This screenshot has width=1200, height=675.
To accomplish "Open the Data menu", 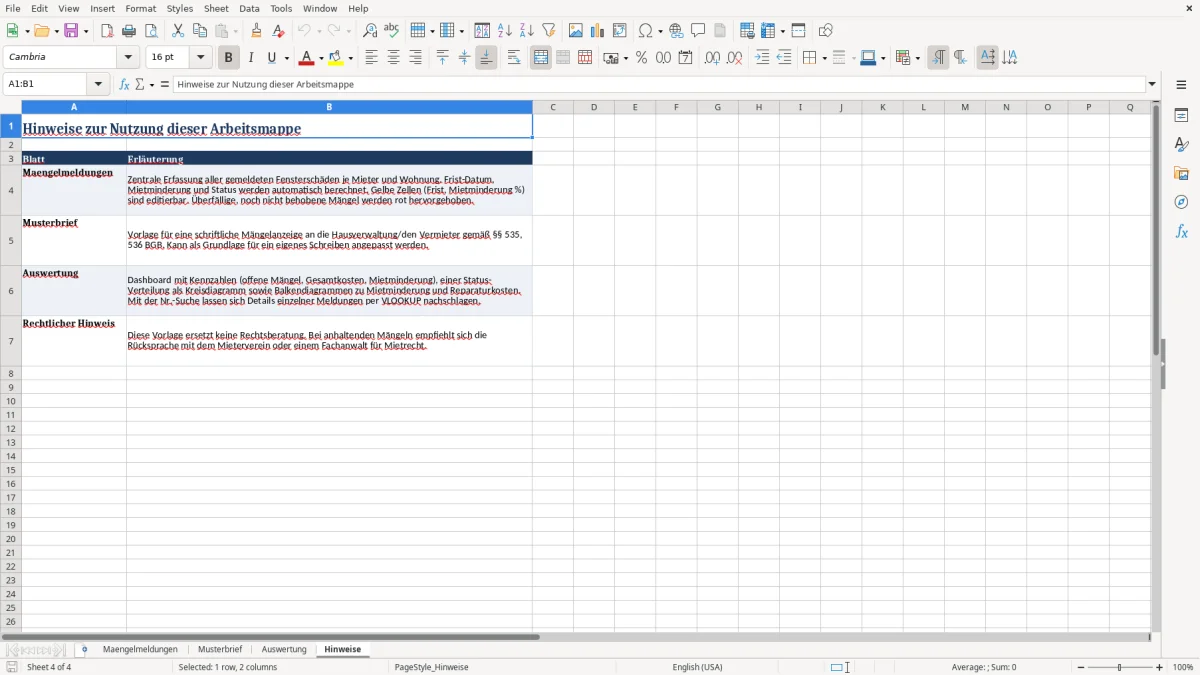I will coord(249,8).
